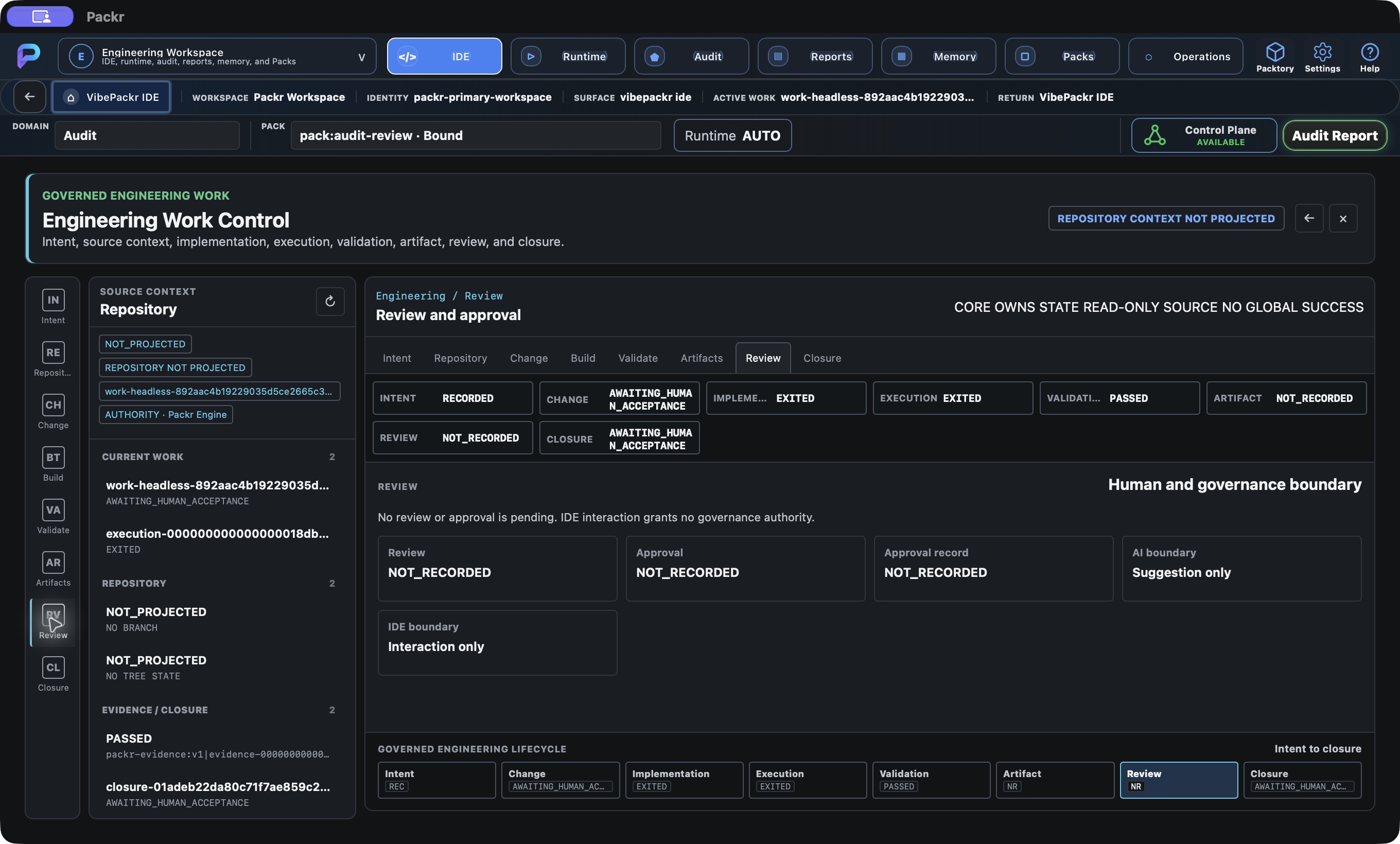Refresh the Source Context repository
1400x844 pixels.
click(330, 301)
